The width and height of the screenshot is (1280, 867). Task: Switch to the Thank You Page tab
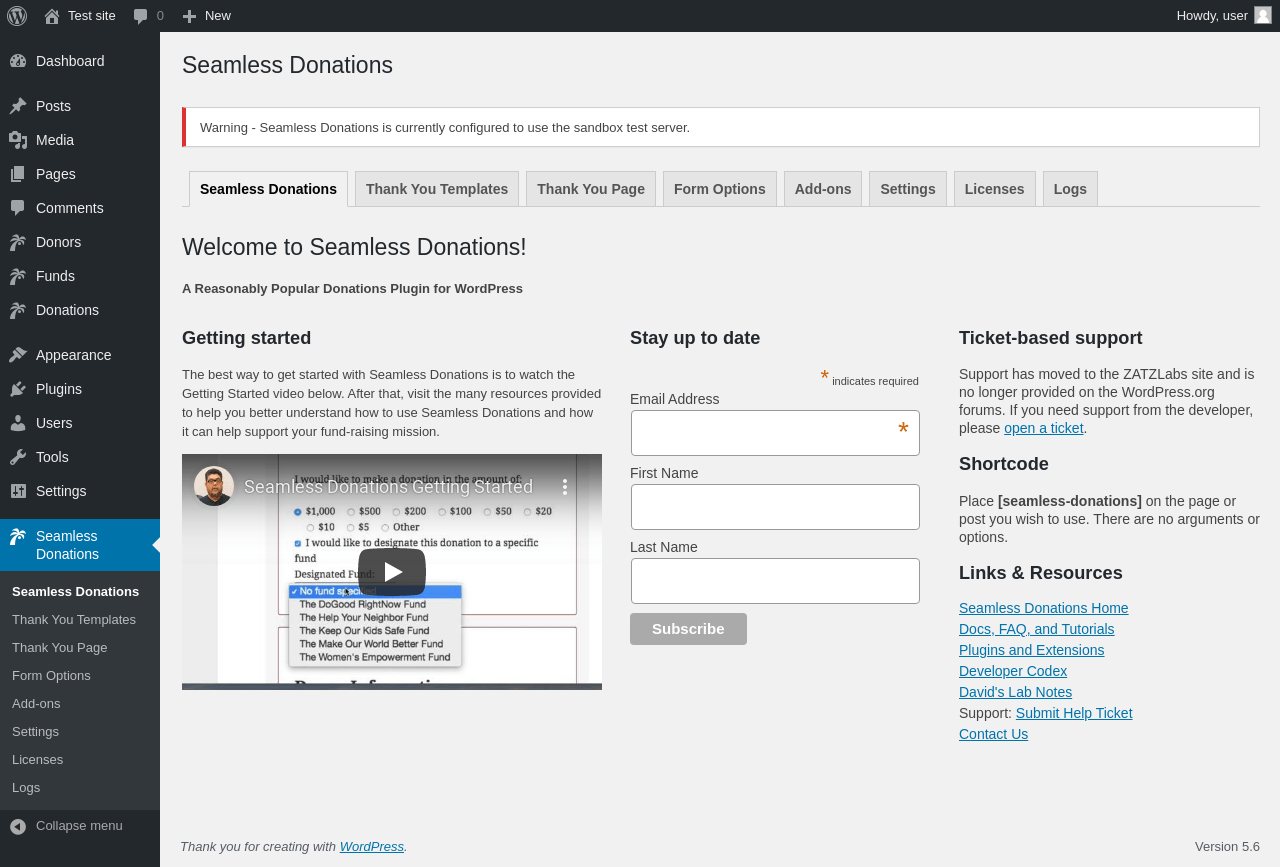[591, 189]
